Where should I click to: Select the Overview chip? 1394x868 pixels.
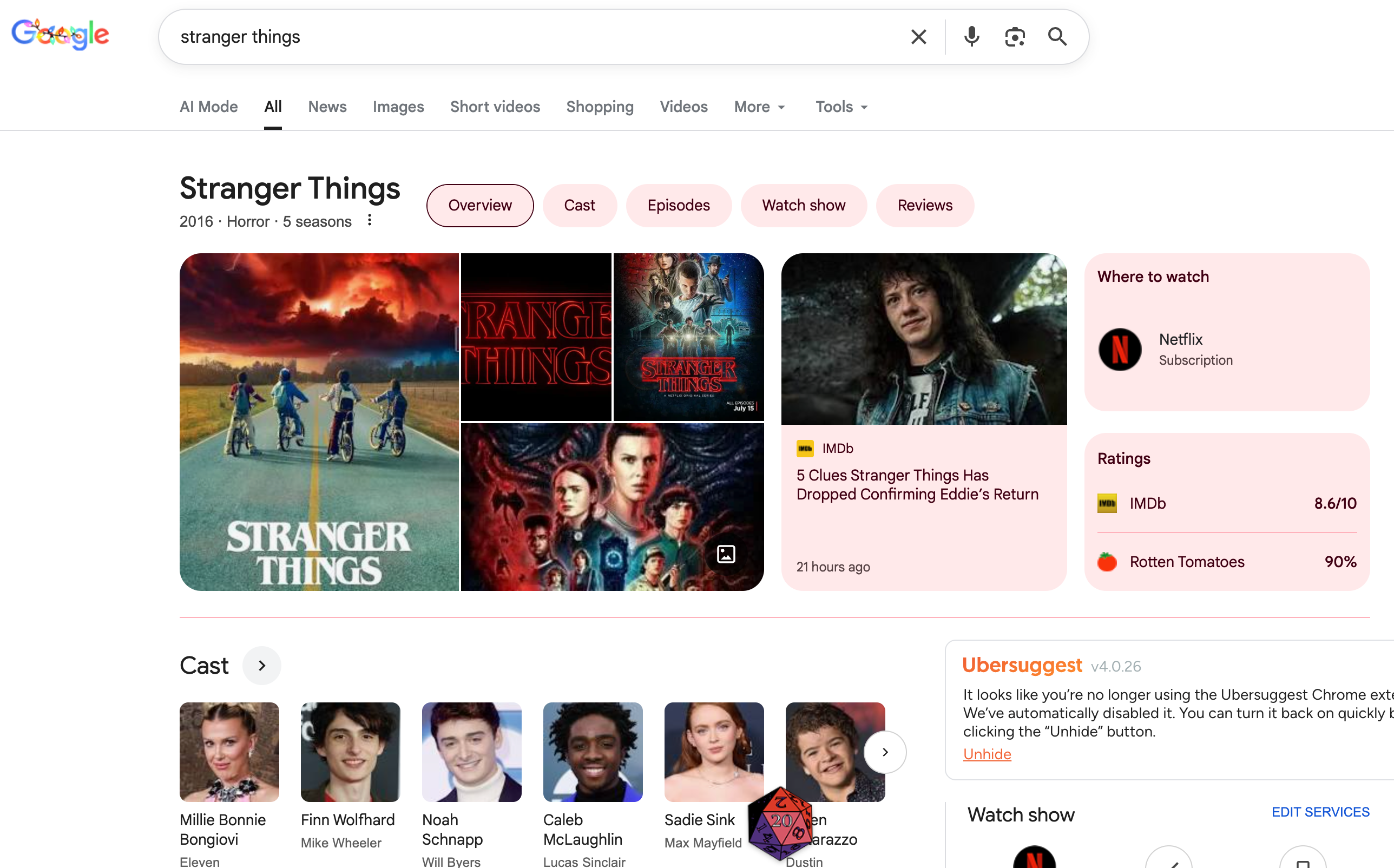480,206
